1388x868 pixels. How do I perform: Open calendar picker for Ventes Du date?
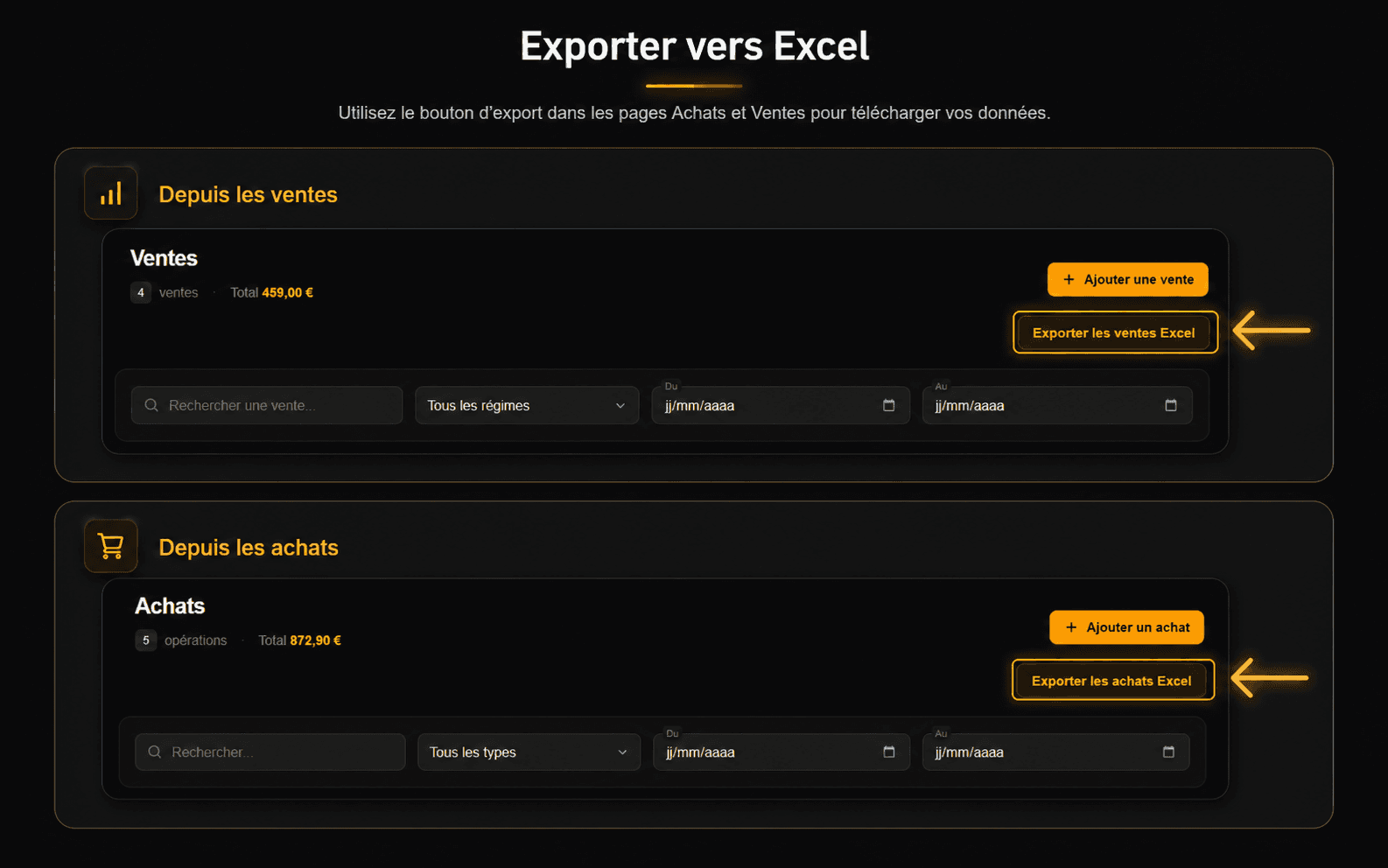coord(889,405)
